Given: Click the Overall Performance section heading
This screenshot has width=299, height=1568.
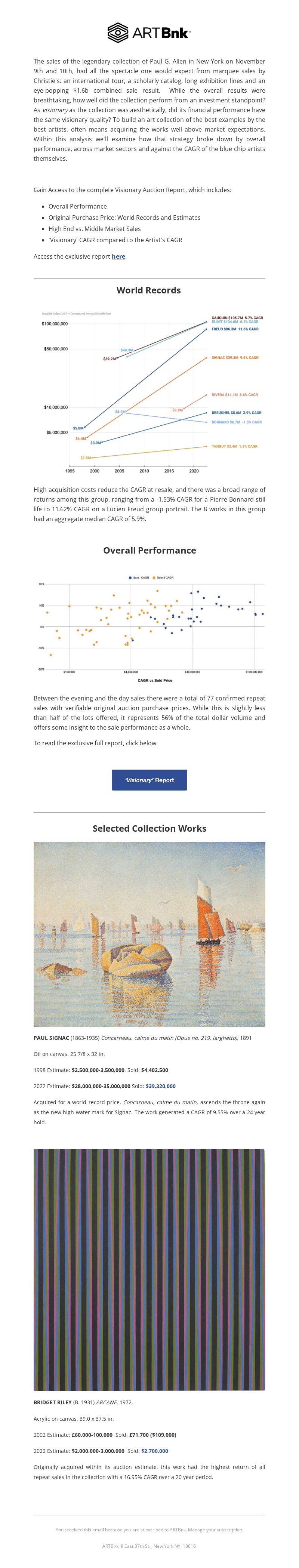Looking at the screenshot, I should tap(149, 550).
